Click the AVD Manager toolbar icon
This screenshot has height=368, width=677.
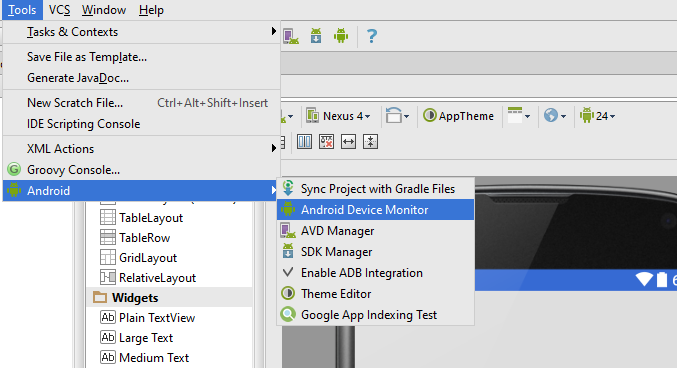(291, 36)
